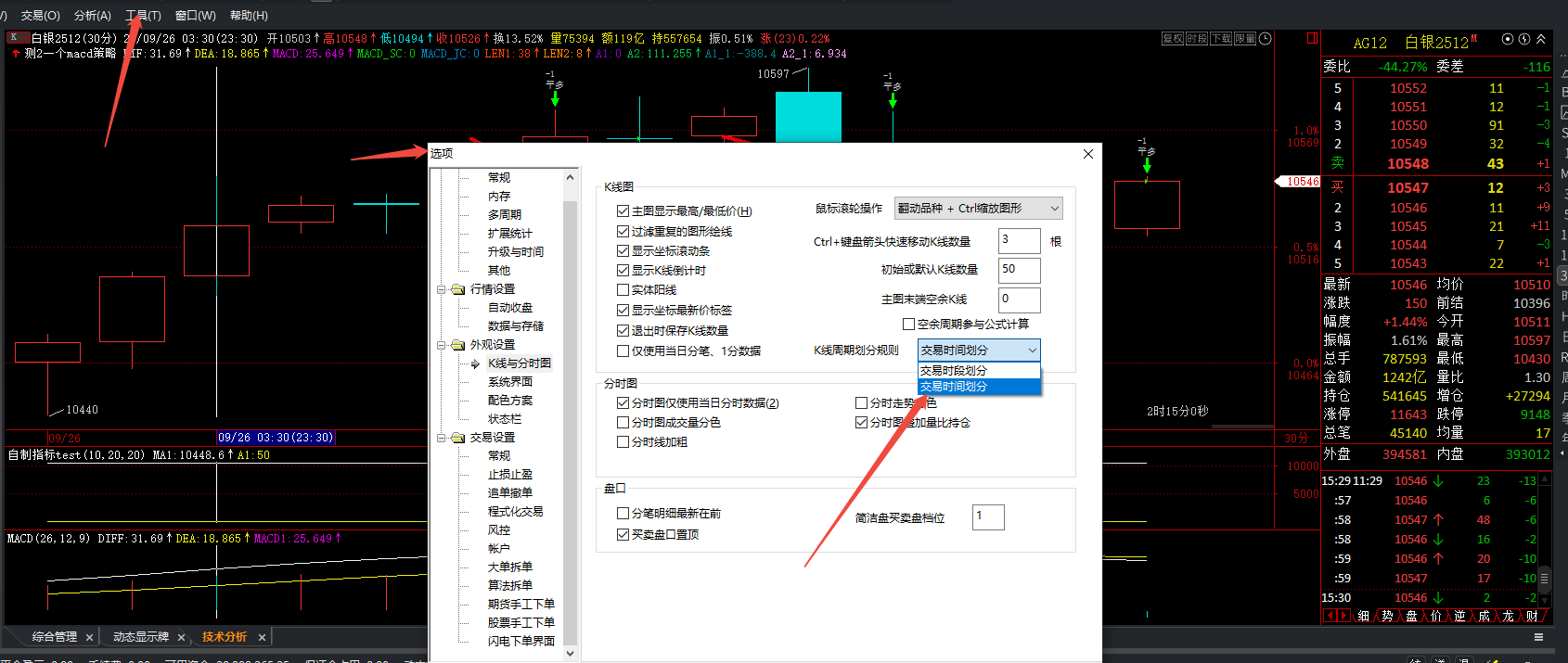
Task: Collapse quote panel with double-chevron icon
Action: tap(1541, 39)
